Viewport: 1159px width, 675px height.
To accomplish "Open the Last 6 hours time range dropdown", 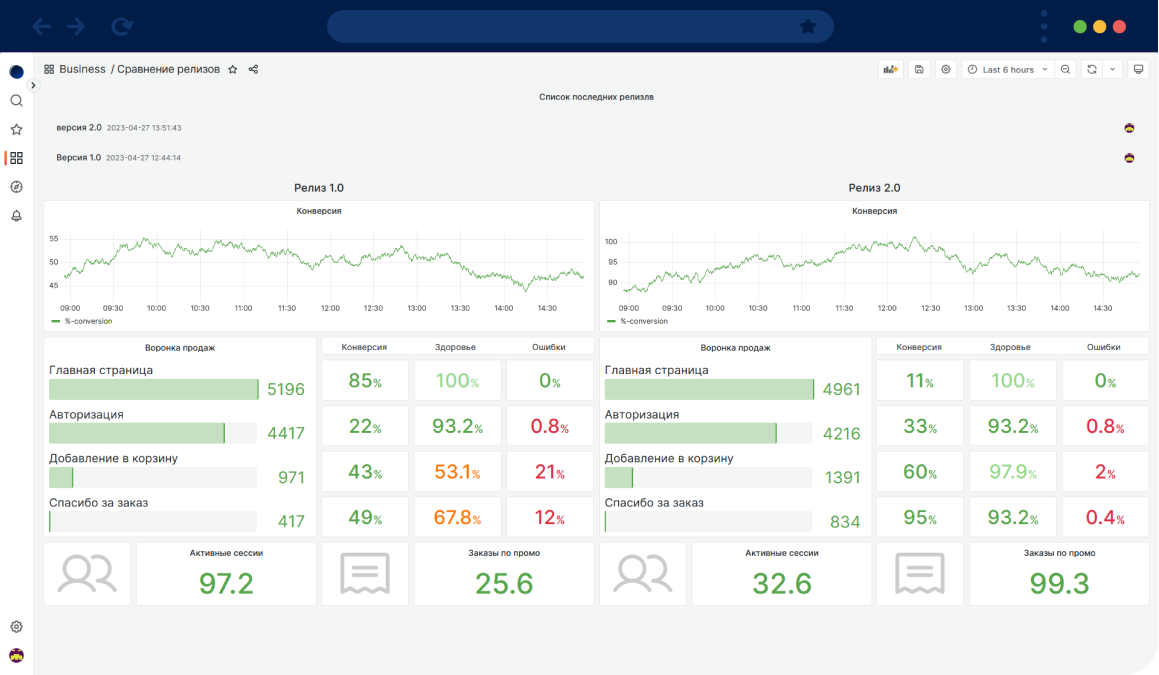I will 1007,69.
